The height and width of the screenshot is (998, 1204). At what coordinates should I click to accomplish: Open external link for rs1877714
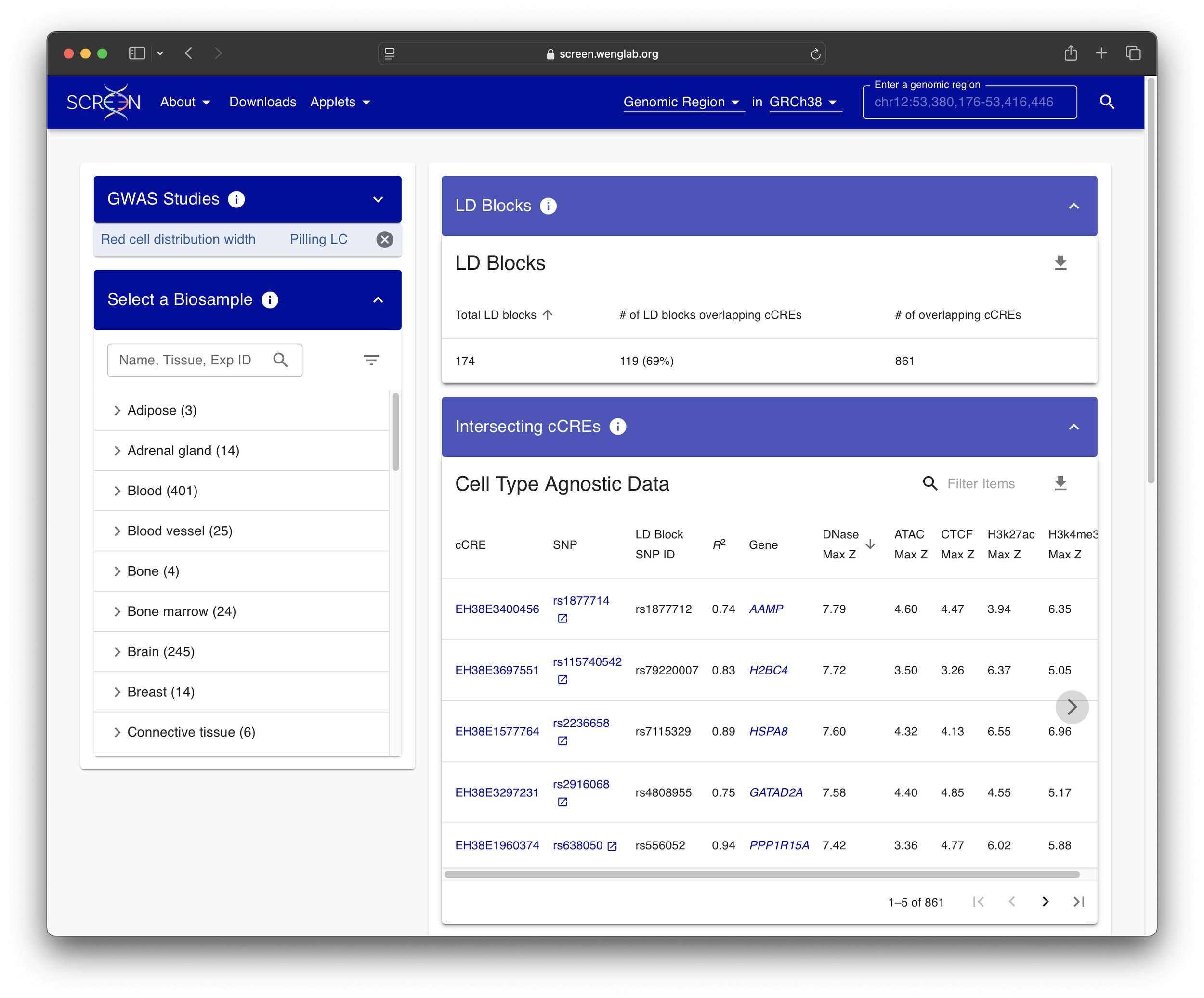click(x=563, y=619)
